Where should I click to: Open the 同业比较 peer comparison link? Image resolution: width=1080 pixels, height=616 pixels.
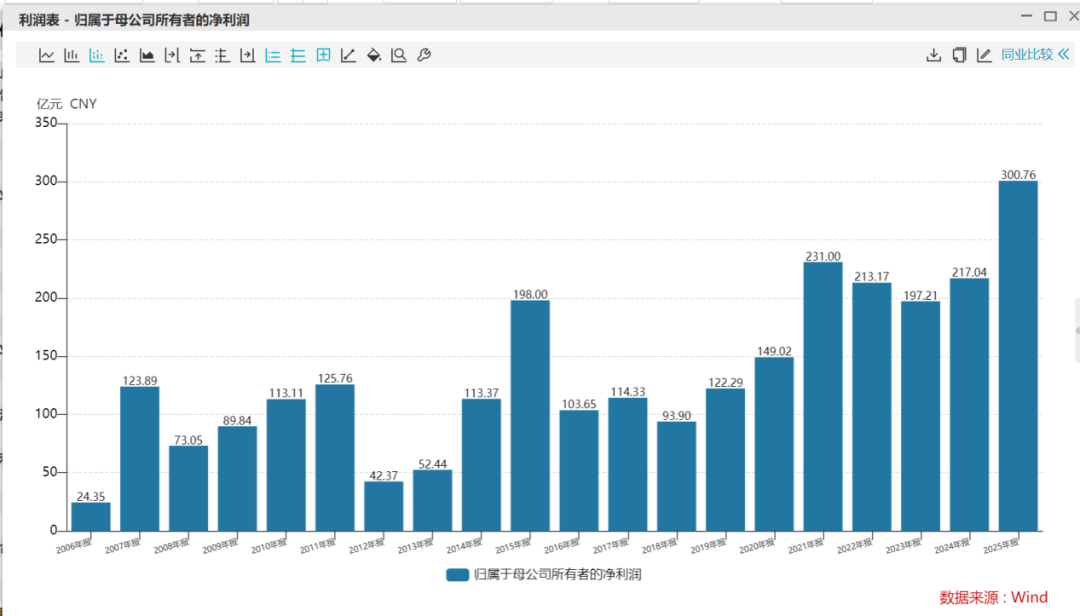click(x=1027, y=55)
